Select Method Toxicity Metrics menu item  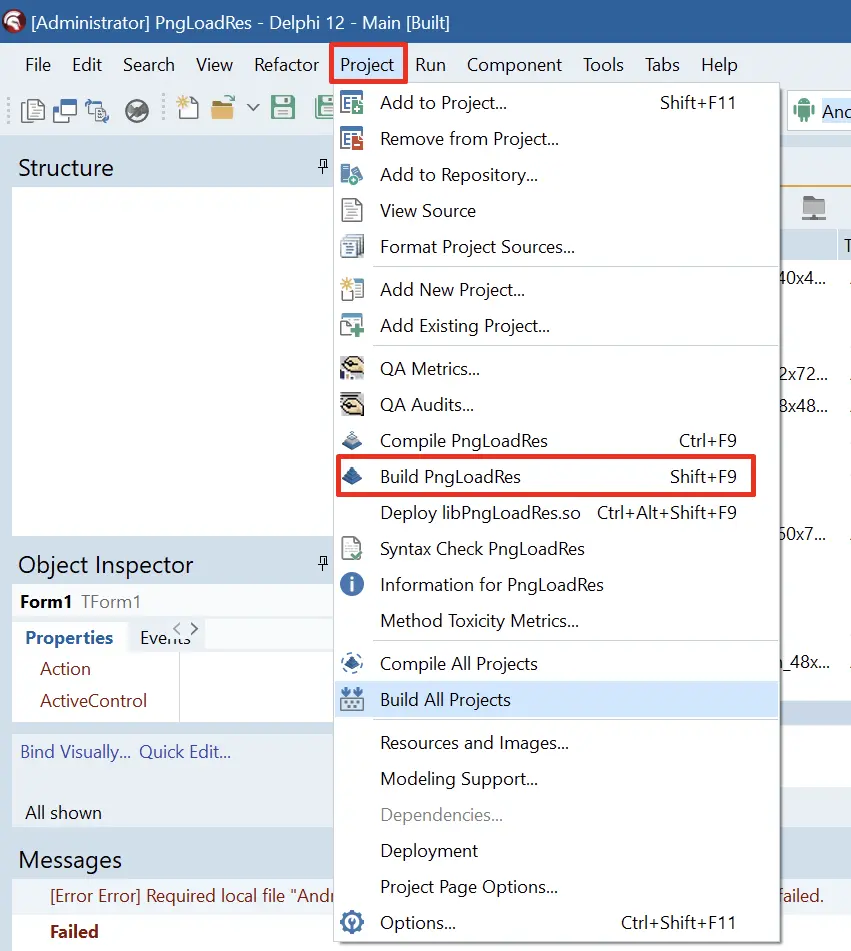[556, 620]
